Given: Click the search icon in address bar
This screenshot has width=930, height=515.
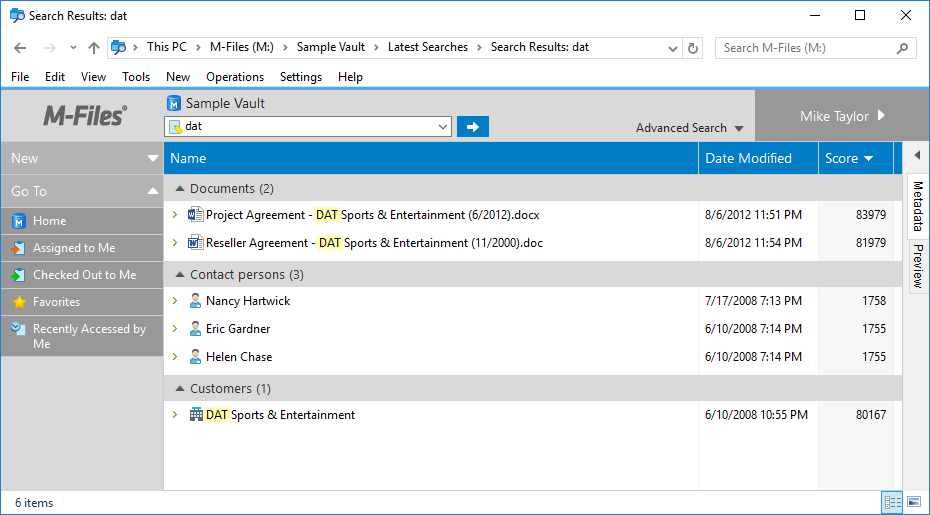Looking at the screenshot, I should tap(119, 47).
